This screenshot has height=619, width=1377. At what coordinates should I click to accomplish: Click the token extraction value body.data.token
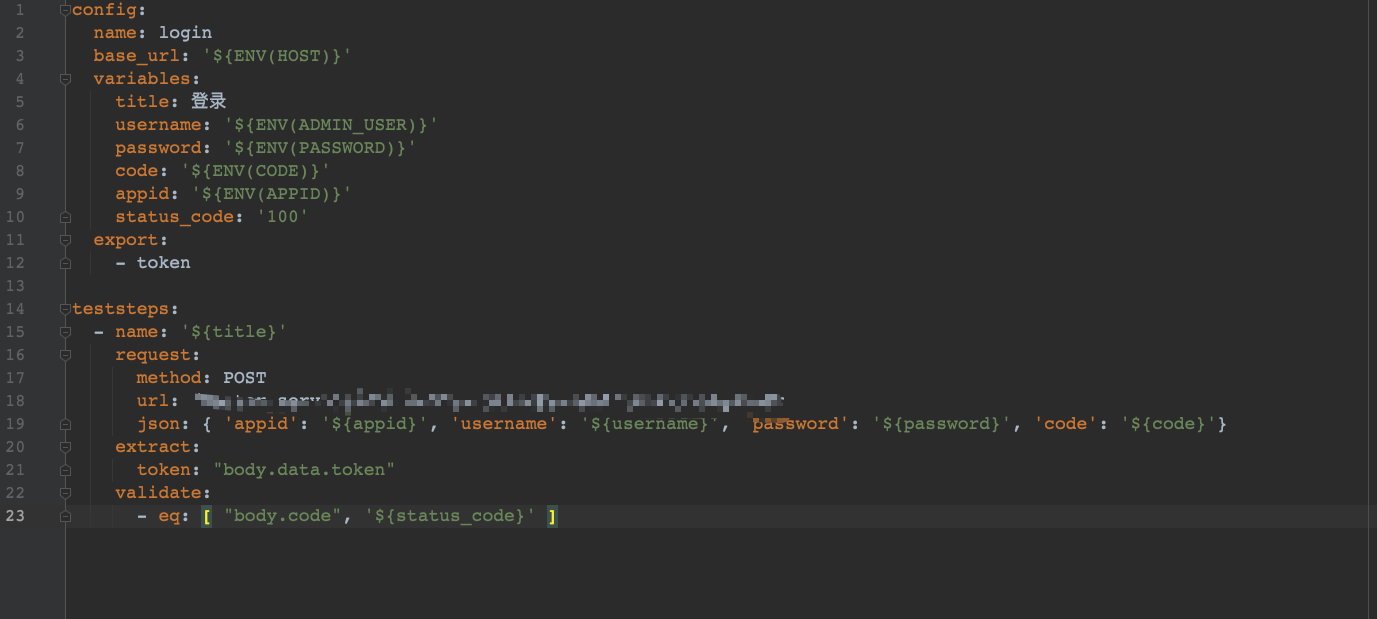pos(302,469)
